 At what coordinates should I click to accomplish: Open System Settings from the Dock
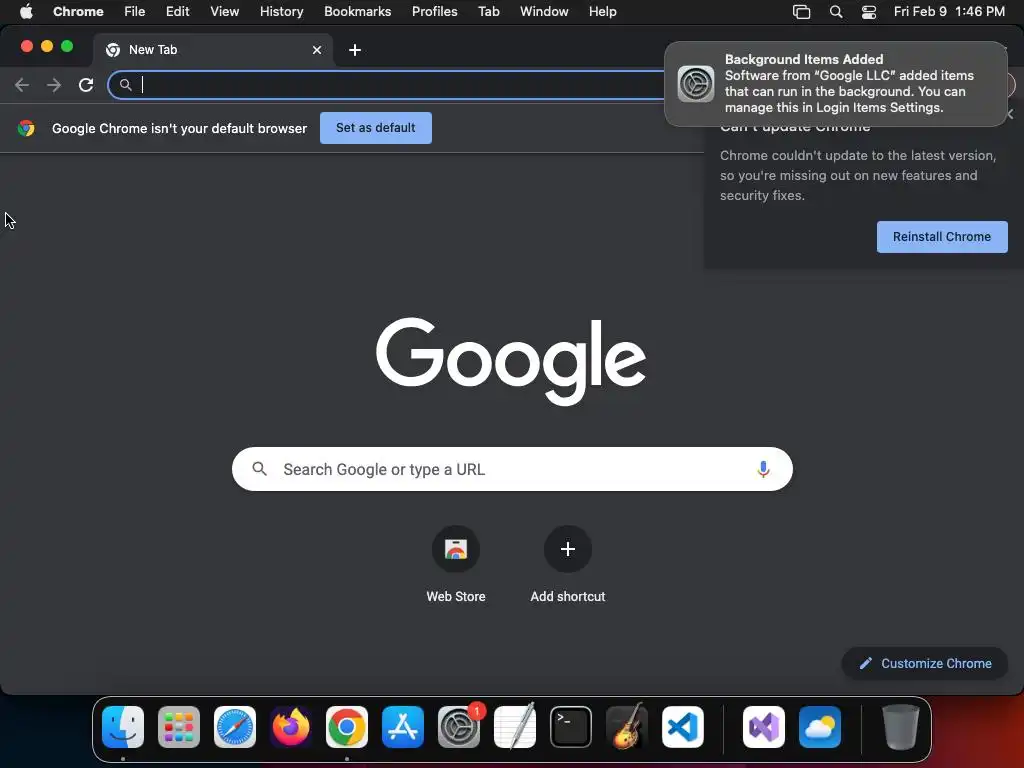tap(458, 727)
